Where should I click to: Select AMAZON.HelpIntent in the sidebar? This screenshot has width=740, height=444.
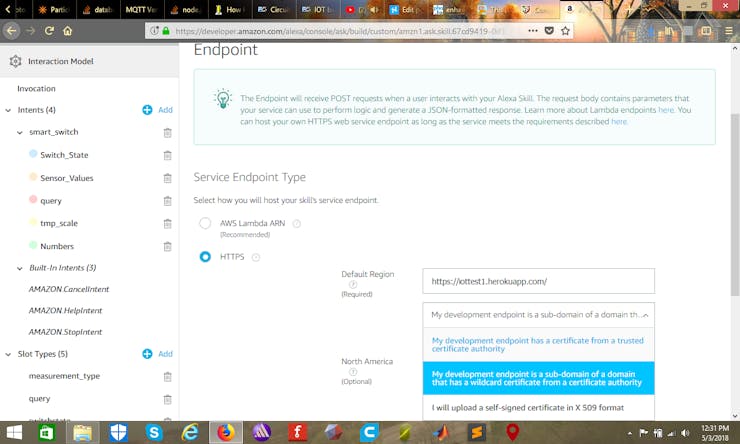65,310
